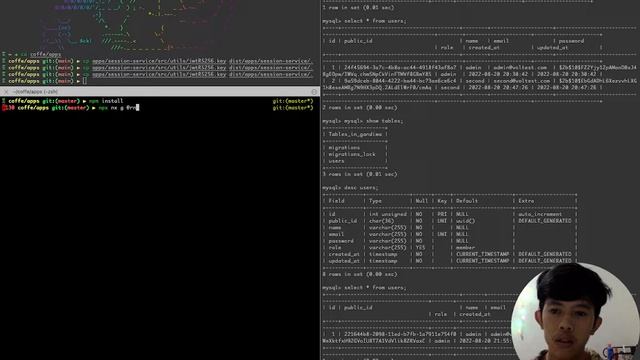The height and width of the screenshot is (360, 640).
Task: Click the 'Type' column header
Action: 376,201
